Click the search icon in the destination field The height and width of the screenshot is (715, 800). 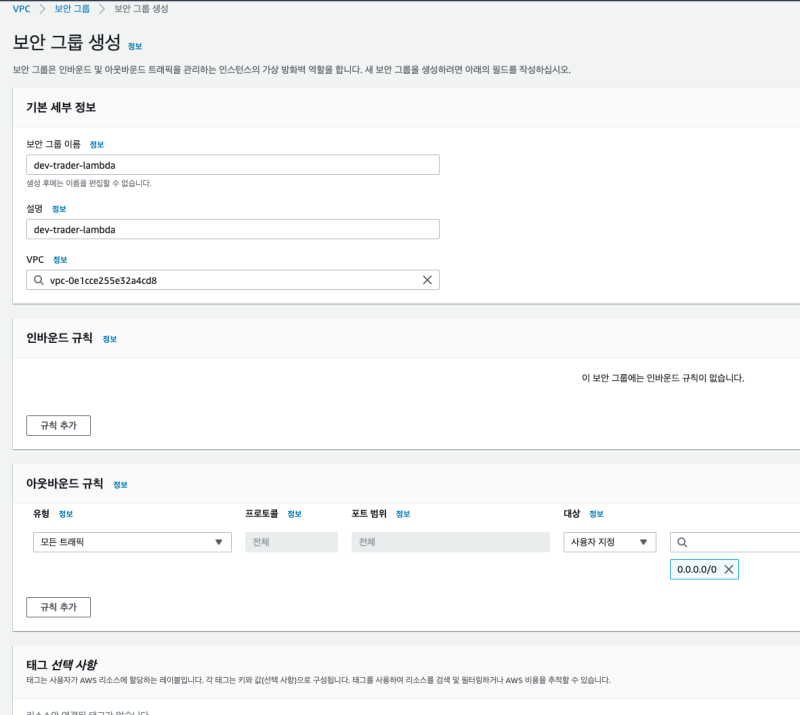[x=682, y=542]
